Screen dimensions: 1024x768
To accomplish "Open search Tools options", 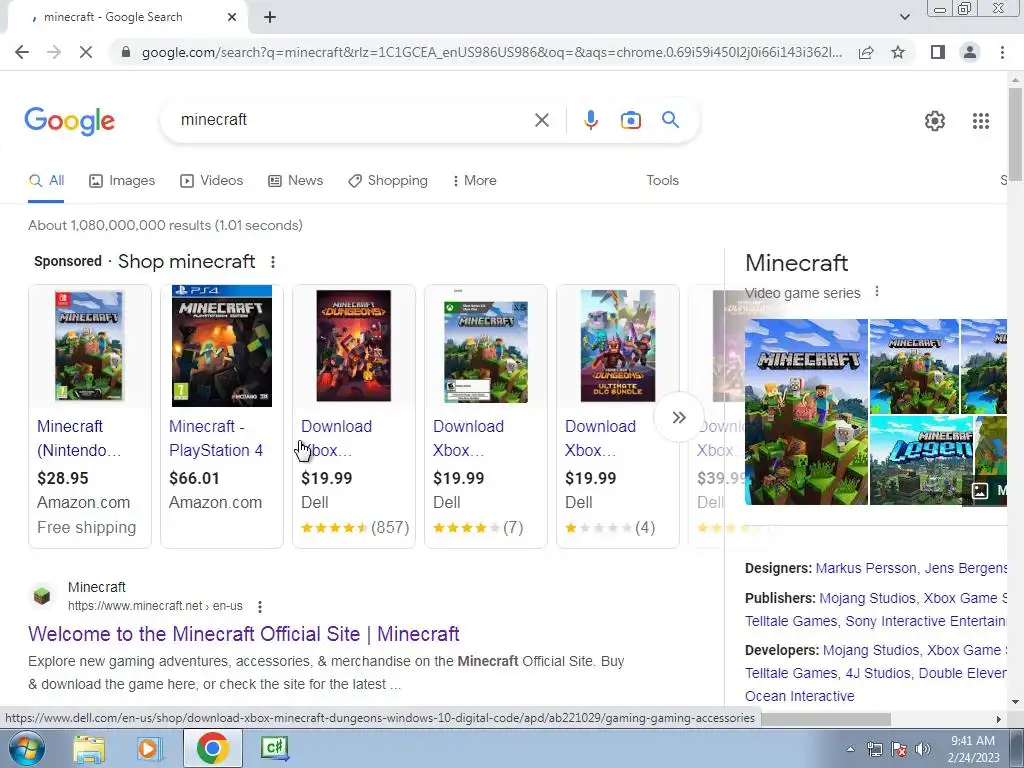I will (x=662, y=180).
